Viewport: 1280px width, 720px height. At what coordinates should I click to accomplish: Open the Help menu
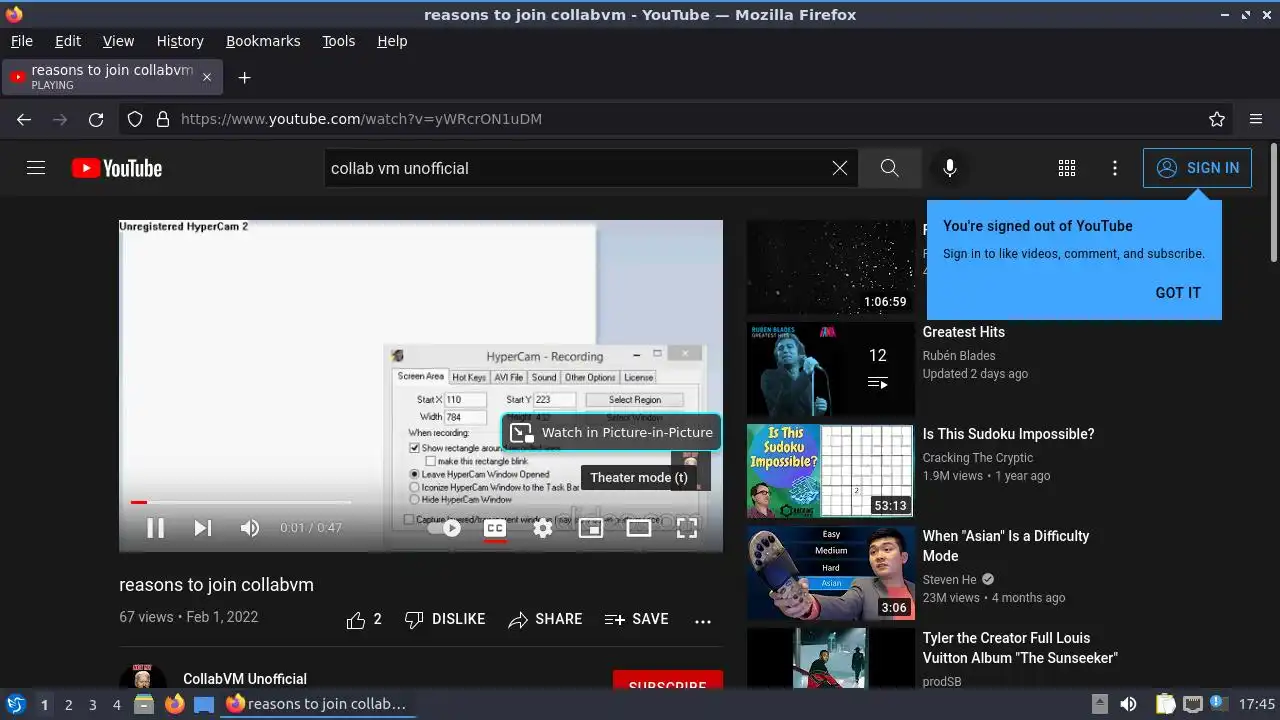pyautogui.click(x=392, y=41)
